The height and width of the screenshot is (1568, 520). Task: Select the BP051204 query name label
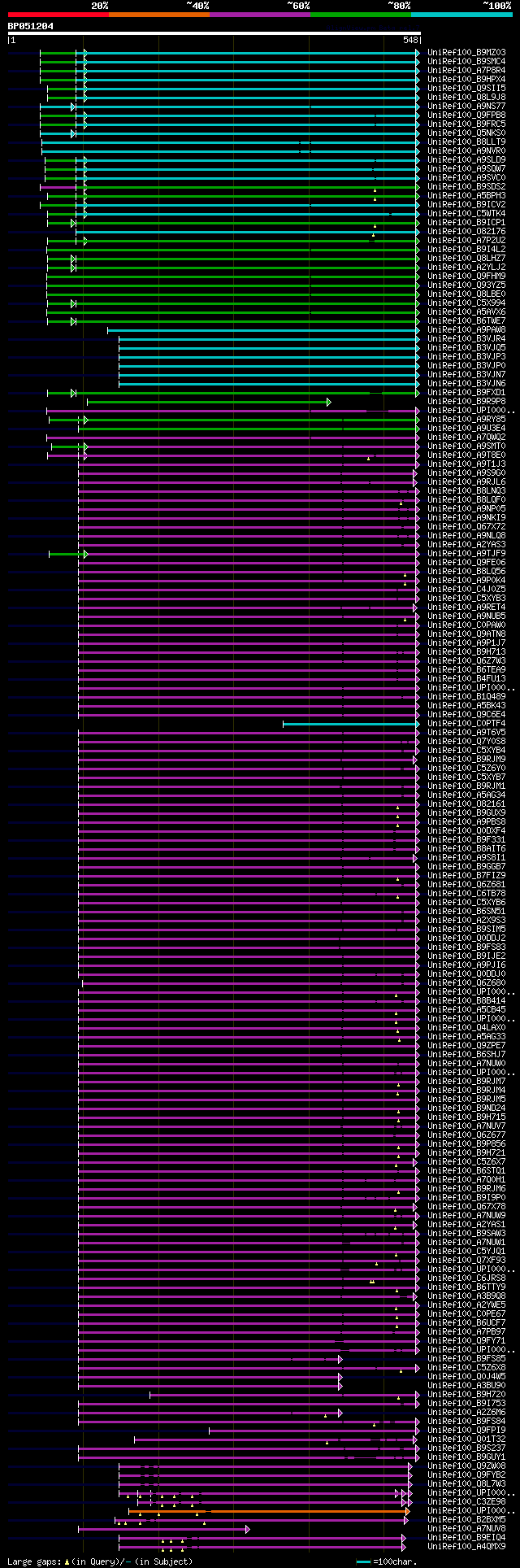[31, 26]
